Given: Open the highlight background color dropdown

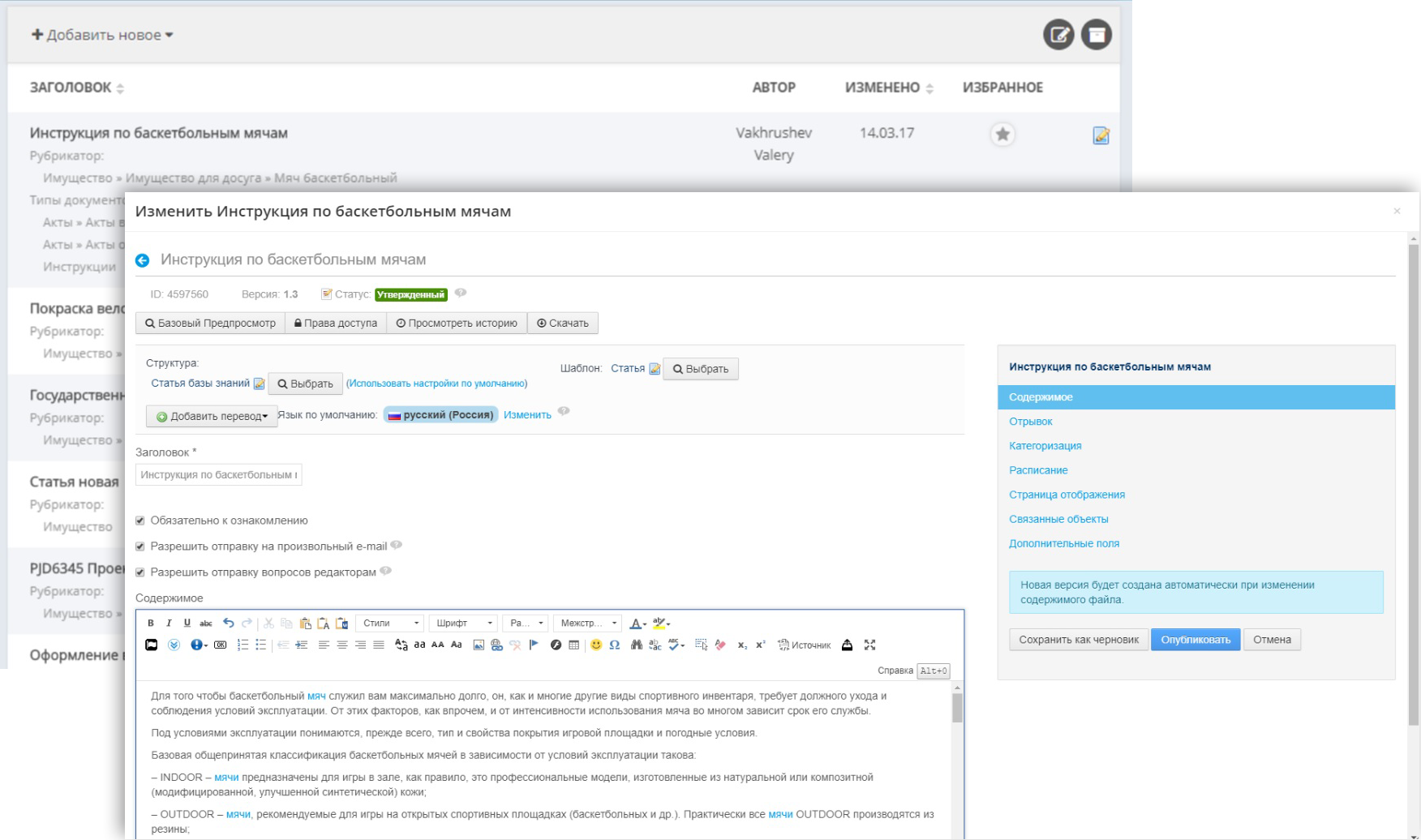Looking at the screenshot, I should click(x=661, y=624).
